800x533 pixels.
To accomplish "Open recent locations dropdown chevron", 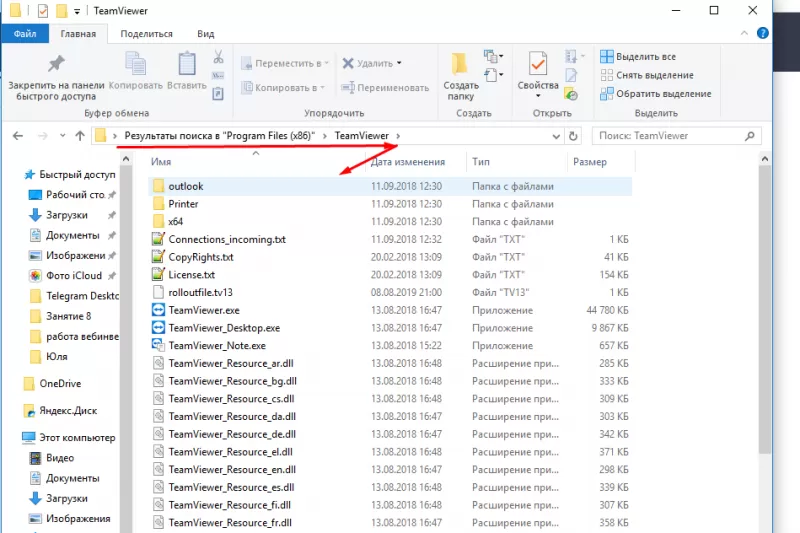I will (62, 136).
